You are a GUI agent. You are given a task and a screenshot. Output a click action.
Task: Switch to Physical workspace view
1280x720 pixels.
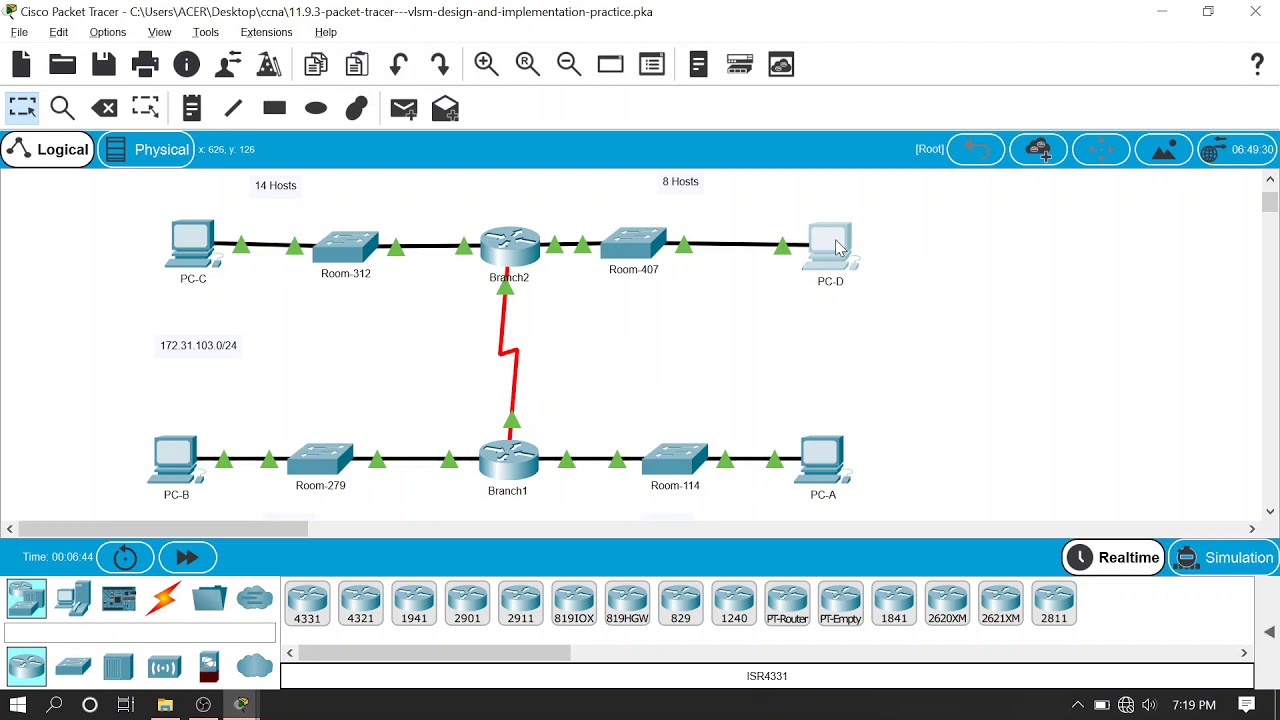pos(146,150)
